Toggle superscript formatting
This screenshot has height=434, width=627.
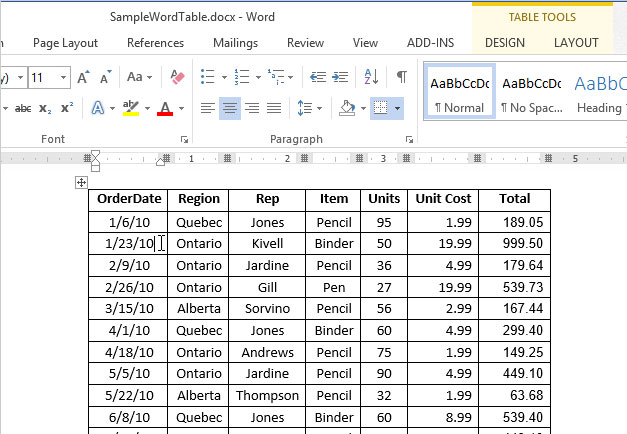click(x=67, y=108)
